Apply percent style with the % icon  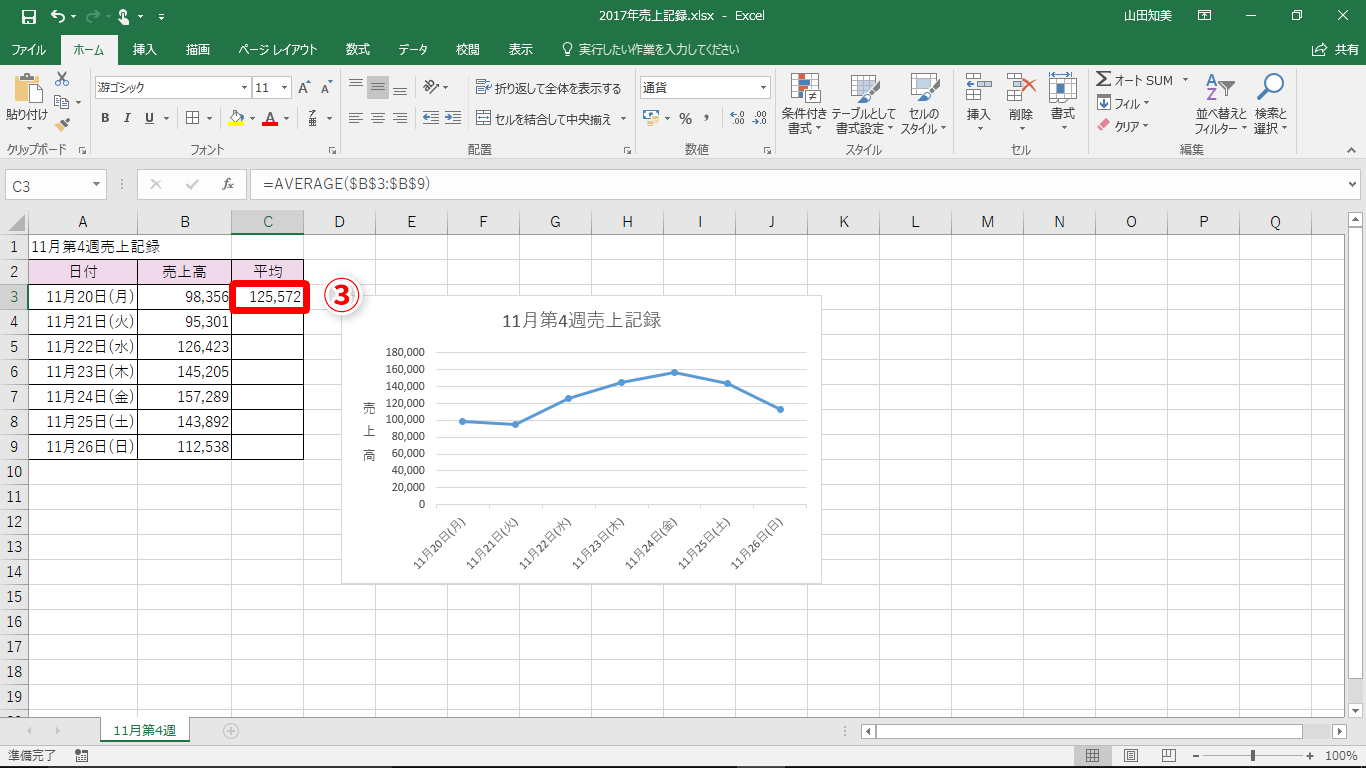[685, 118]
